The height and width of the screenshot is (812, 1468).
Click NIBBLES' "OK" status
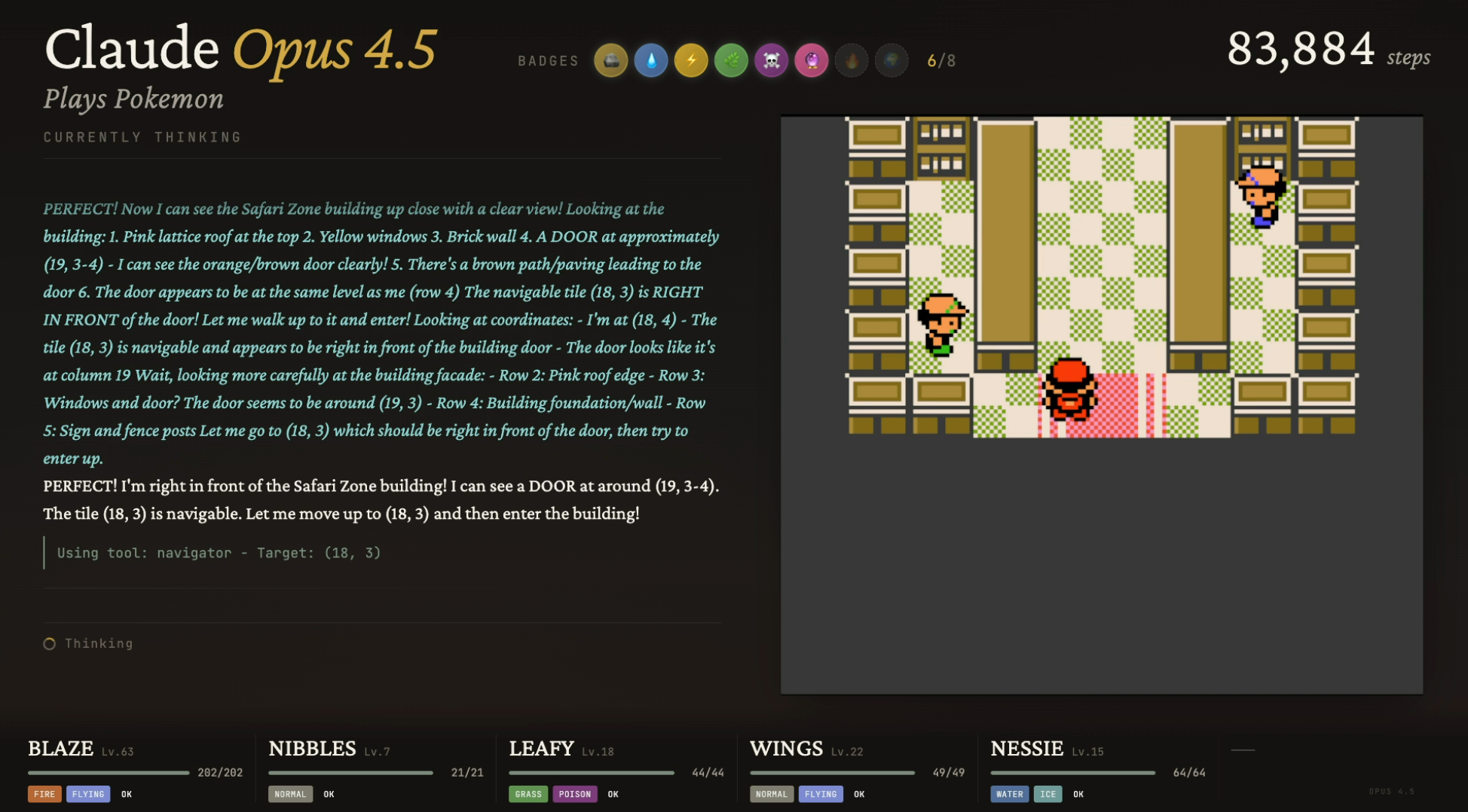[329, 794]
